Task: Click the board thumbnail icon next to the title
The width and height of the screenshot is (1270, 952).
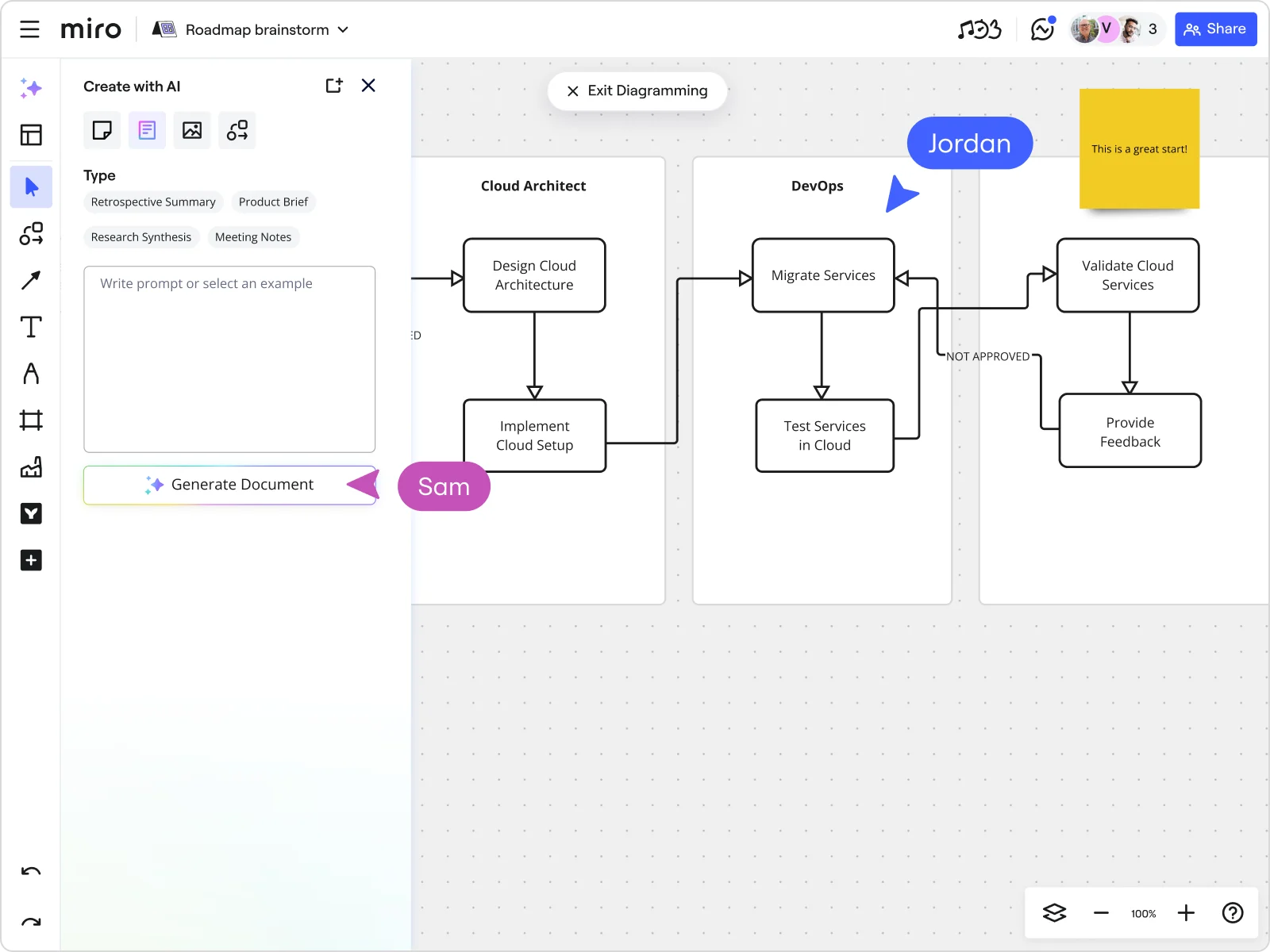Action: [164, 29]
